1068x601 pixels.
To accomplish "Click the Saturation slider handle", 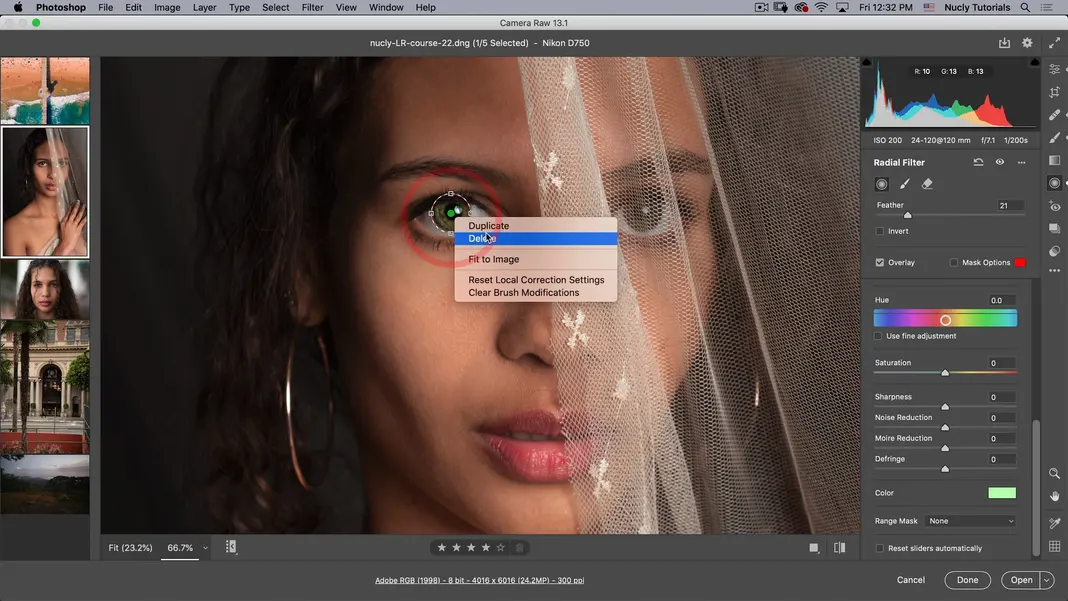I will tap(945, 373).
